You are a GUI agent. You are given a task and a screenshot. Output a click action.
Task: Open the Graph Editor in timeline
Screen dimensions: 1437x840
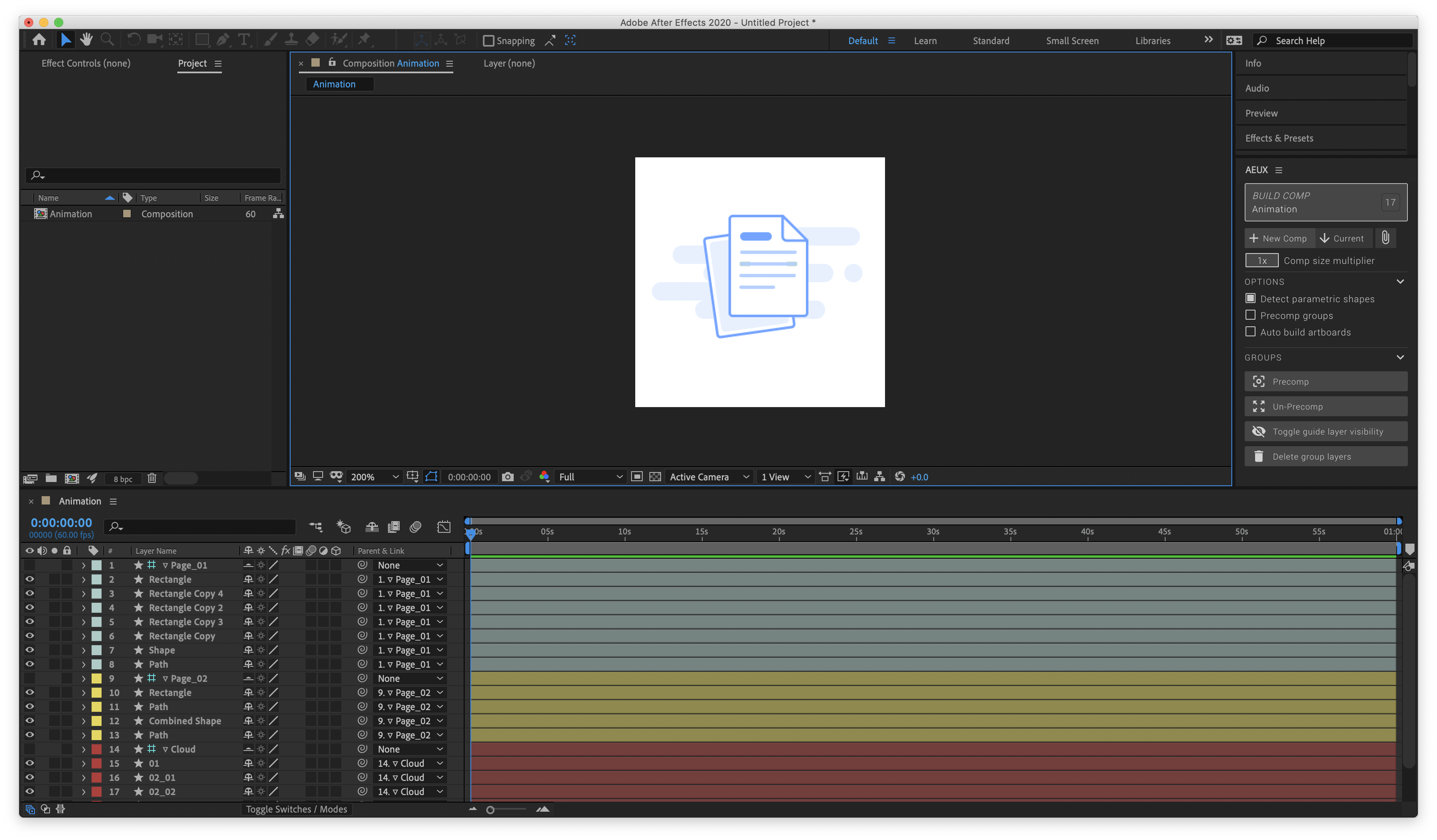click(x=443, y=527)
